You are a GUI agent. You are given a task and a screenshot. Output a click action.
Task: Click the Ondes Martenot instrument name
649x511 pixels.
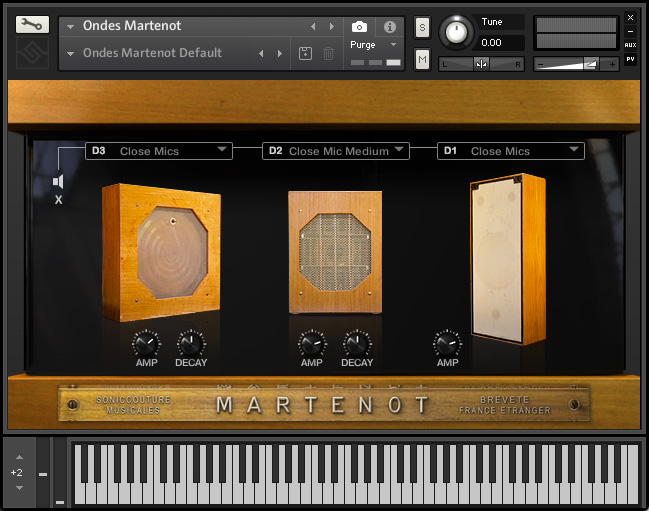tap(132, 26)
